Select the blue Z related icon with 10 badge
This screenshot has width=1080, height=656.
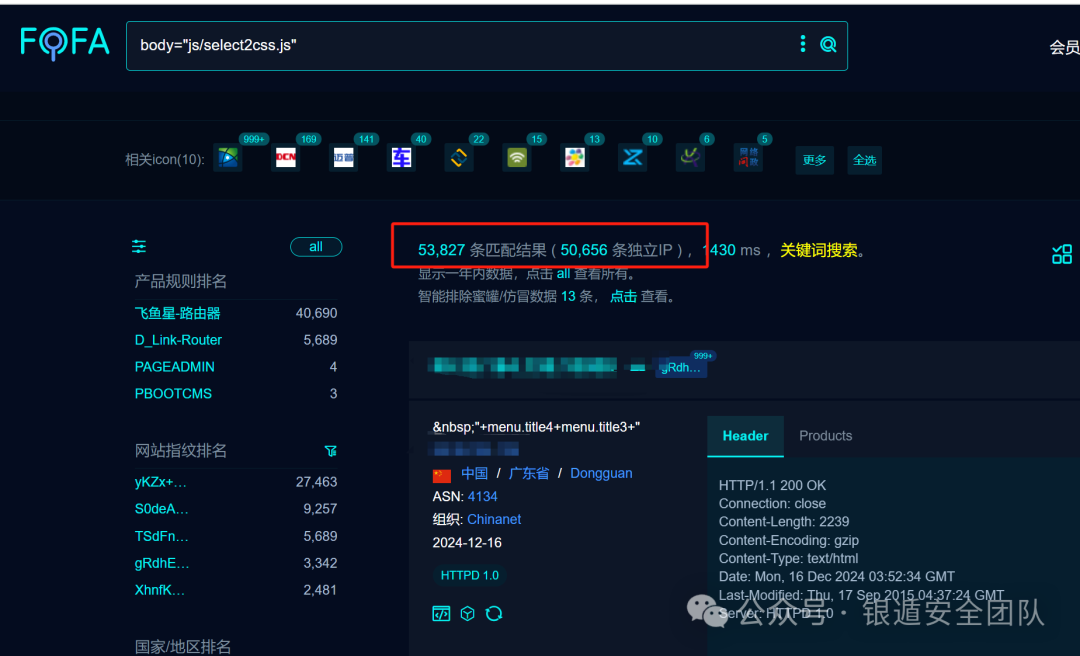(x=632, y=158)
